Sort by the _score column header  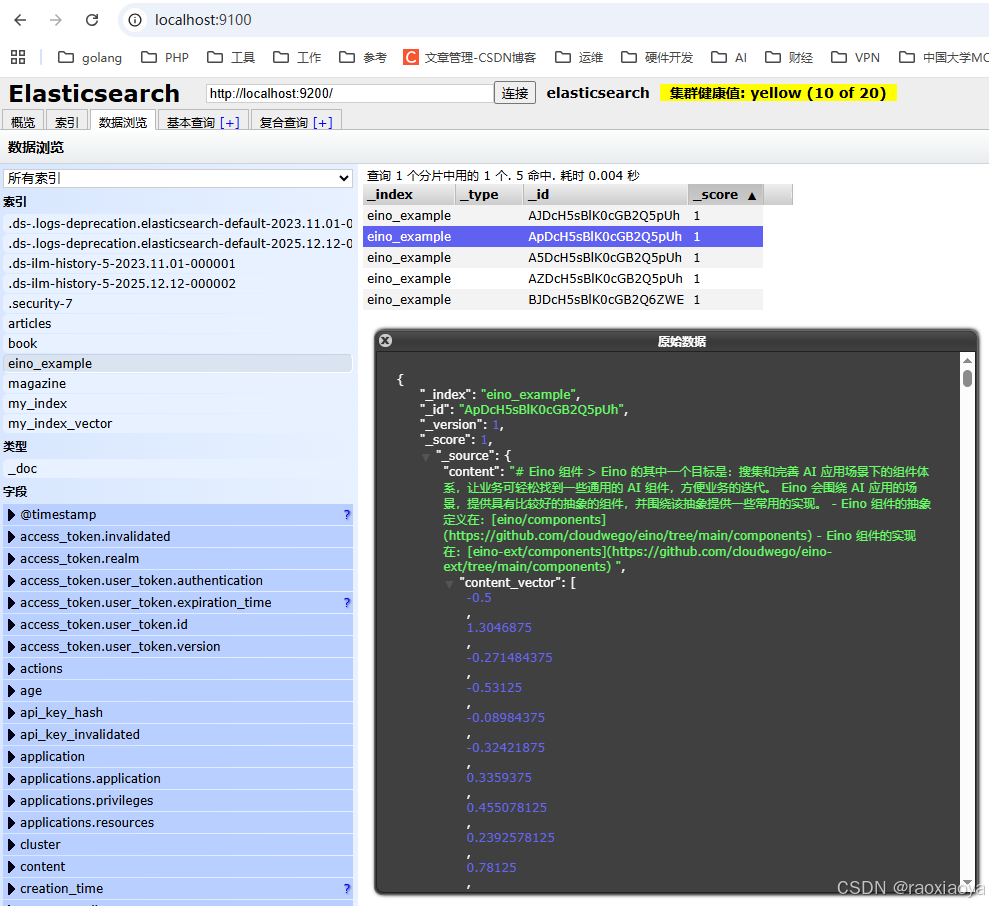coord(725,195)
